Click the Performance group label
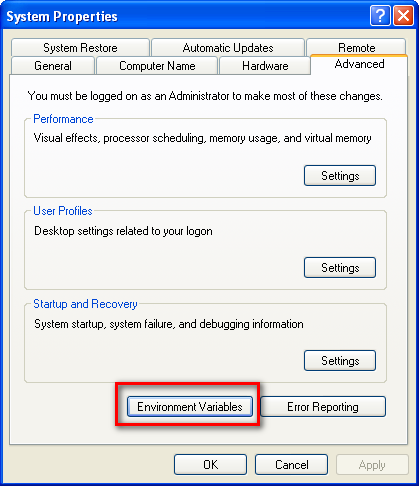This screenshot has height=486, width=419. click(x=63, y=119)
